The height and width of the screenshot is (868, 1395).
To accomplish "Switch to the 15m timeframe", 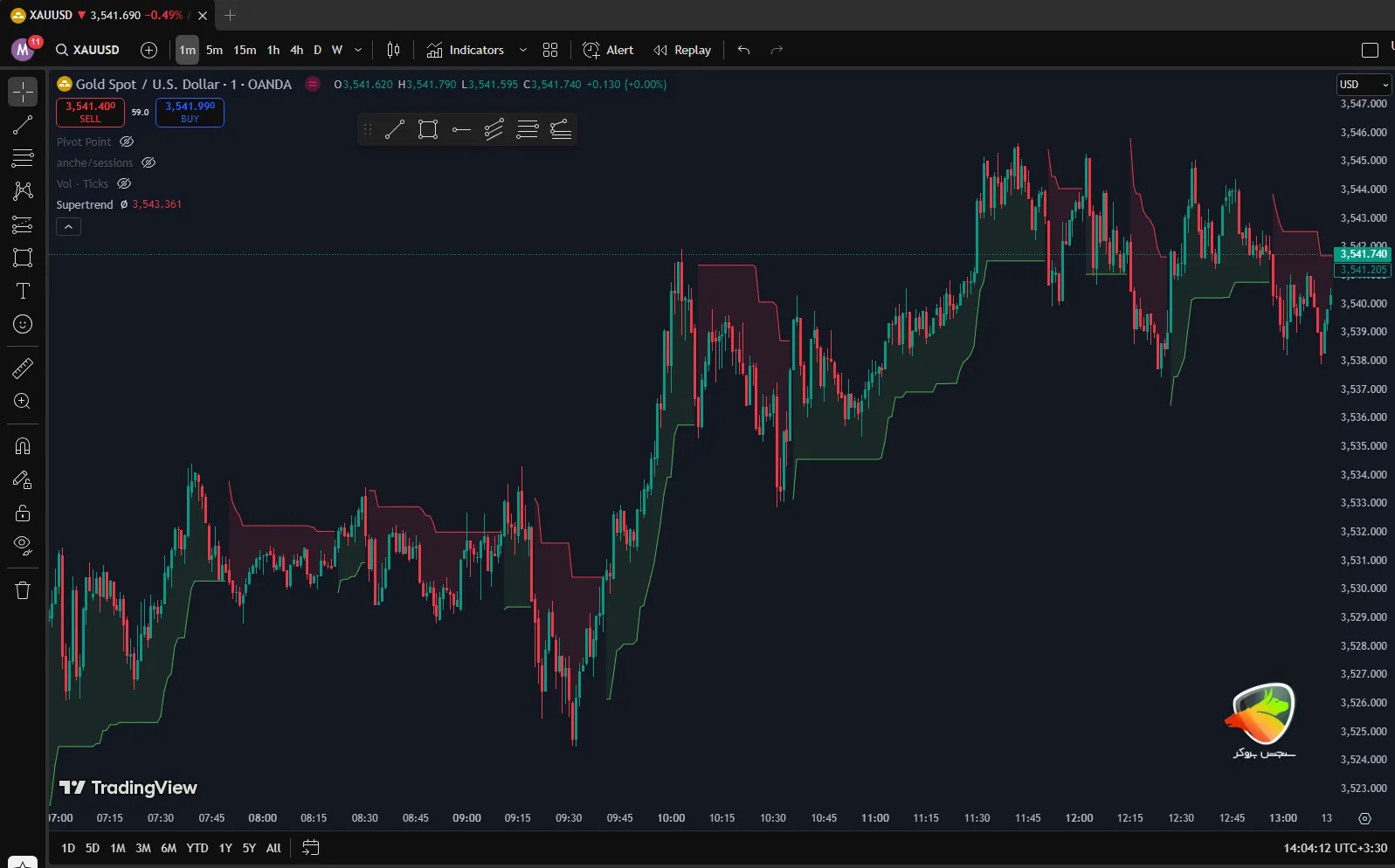I will (245, 50).
